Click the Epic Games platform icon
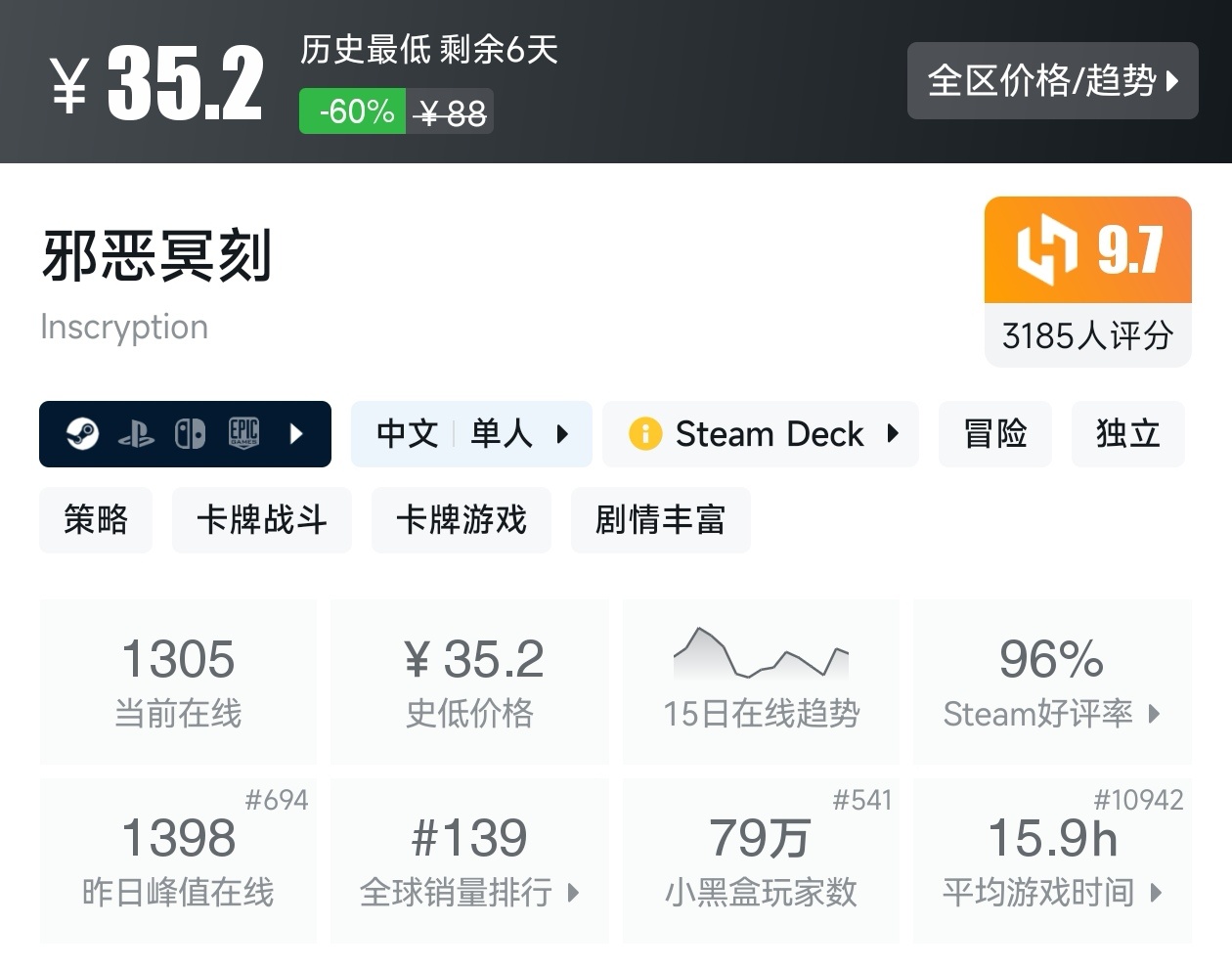Screen dimensions: 1232x969 click(243, 433)
